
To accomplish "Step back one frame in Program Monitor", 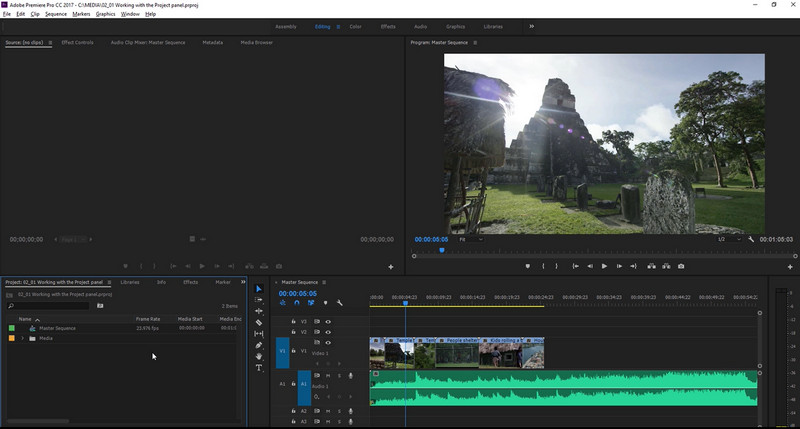I will click(590, 266).
